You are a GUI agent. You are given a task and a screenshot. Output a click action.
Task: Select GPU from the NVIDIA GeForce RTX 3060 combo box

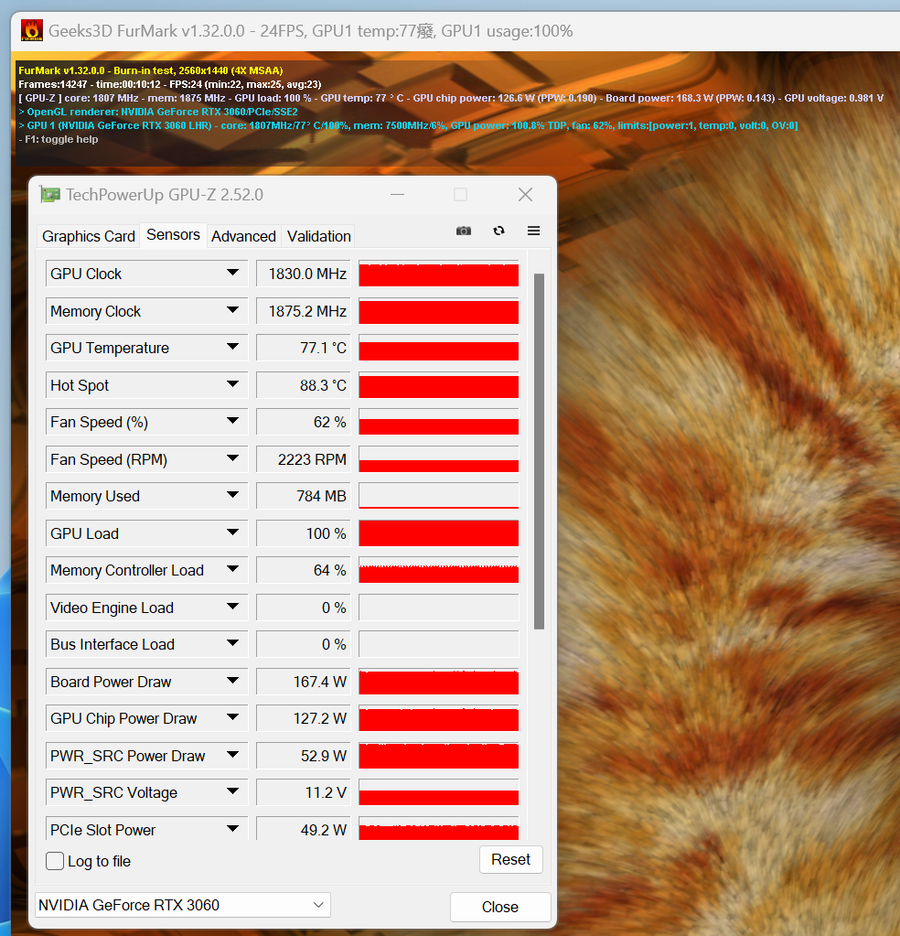(x=183, y=905)
